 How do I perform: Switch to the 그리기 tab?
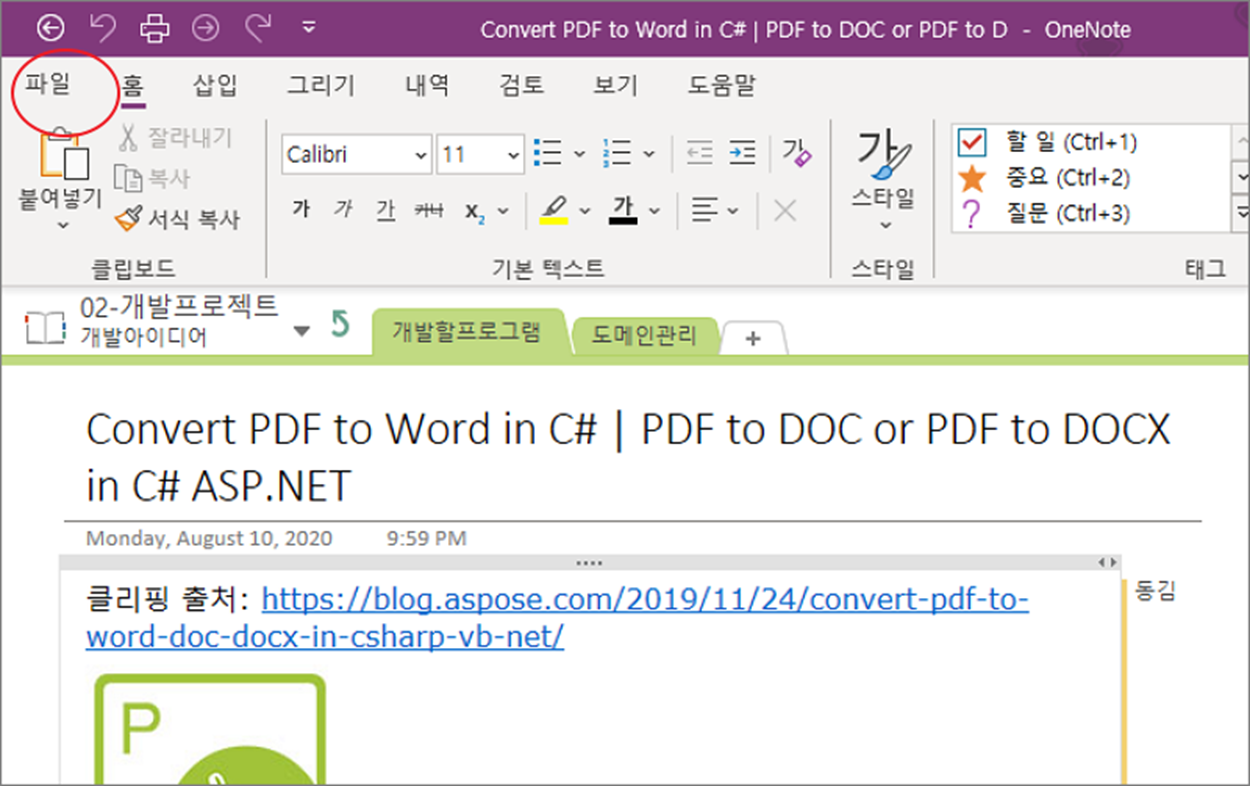321,85
